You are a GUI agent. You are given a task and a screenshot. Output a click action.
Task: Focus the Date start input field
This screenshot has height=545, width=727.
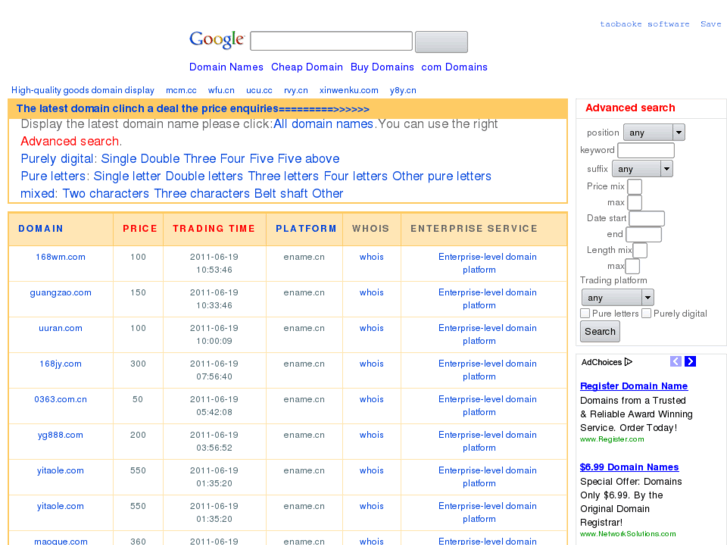[x=647, y=218]
